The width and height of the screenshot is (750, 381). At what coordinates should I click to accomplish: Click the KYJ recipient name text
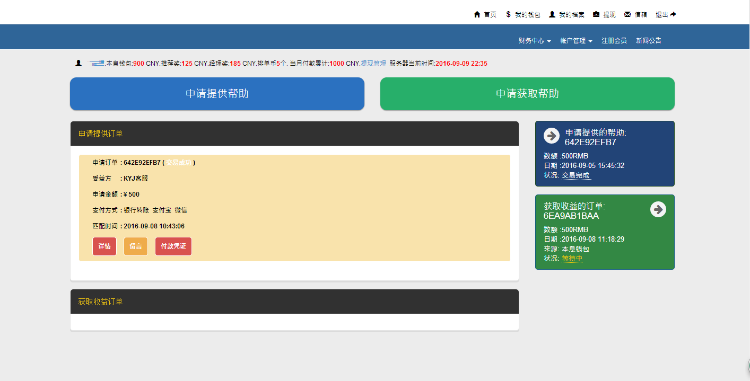click(136, 178)
